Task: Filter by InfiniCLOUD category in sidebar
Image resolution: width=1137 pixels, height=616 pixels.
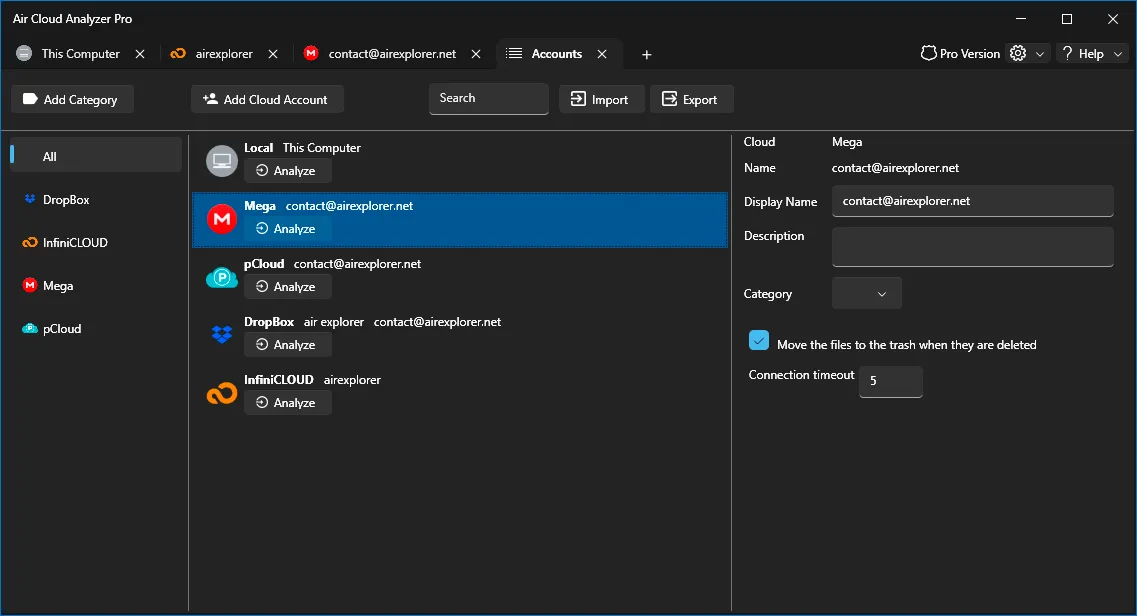Action: (x=96, y=243)
